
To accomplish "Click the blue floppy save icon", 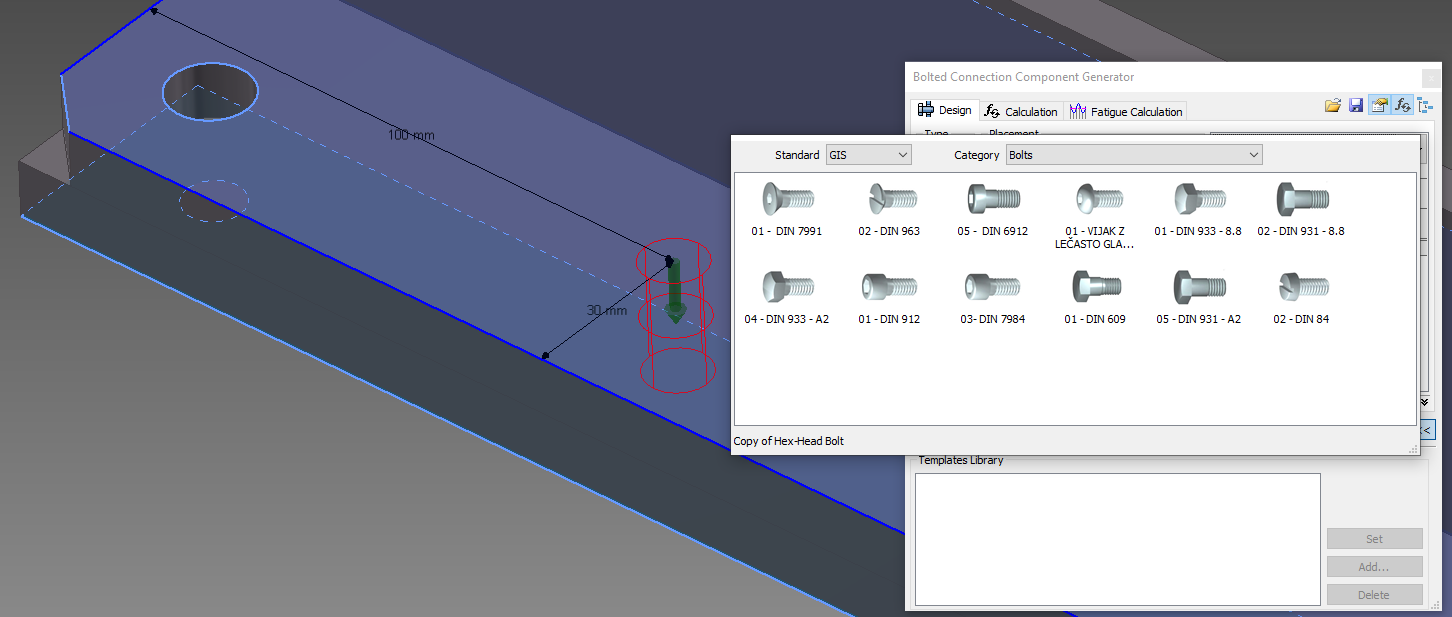I will point(1356,105).
